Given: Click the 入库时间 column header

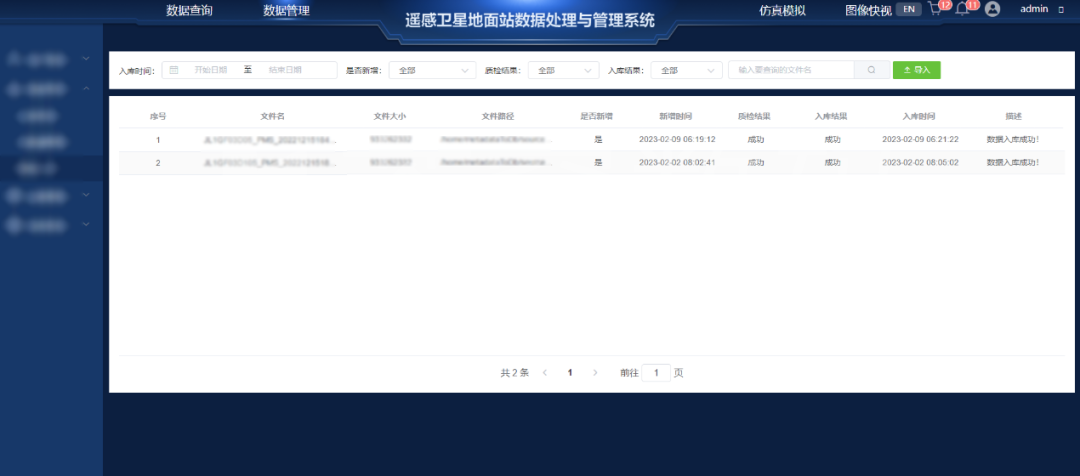Looking at the screenshot, I should click(920, 116).
